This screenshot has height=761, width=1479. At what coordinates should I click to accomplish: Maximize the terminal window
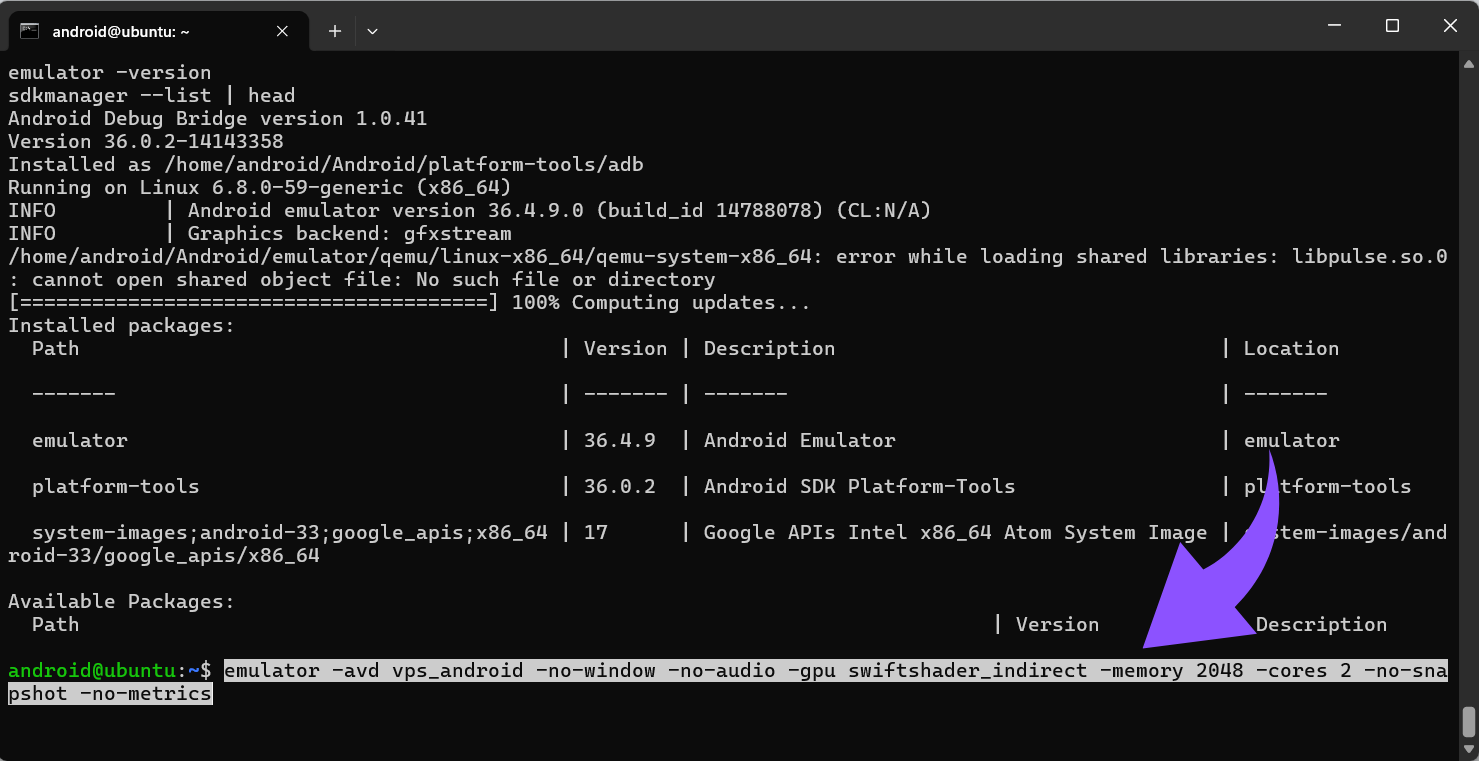coord(1392,26)
